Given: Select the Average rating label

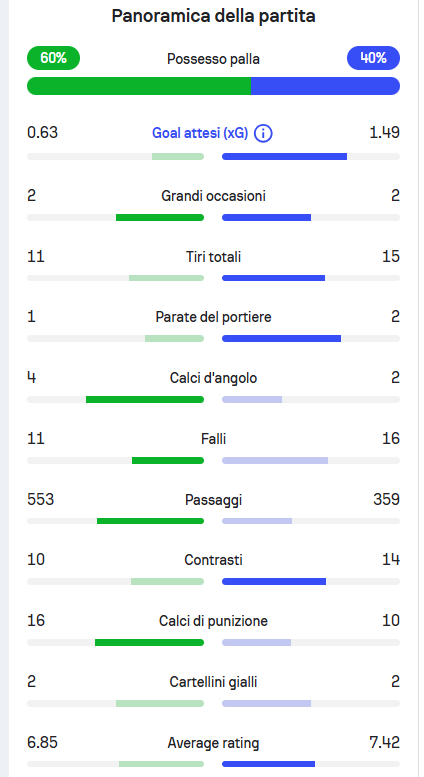Looking at the screenshot, I should [213, 743].
